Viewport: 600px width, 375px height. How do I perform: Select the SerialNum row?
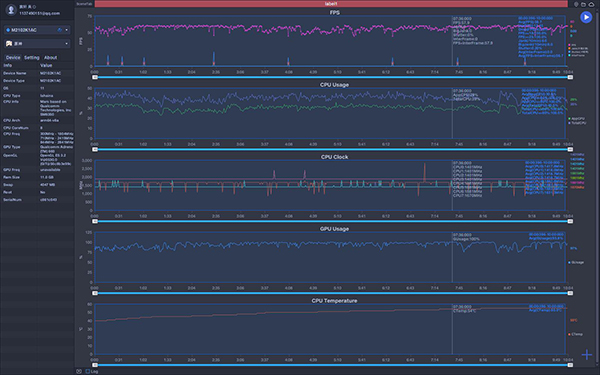[x=37, y=200]
